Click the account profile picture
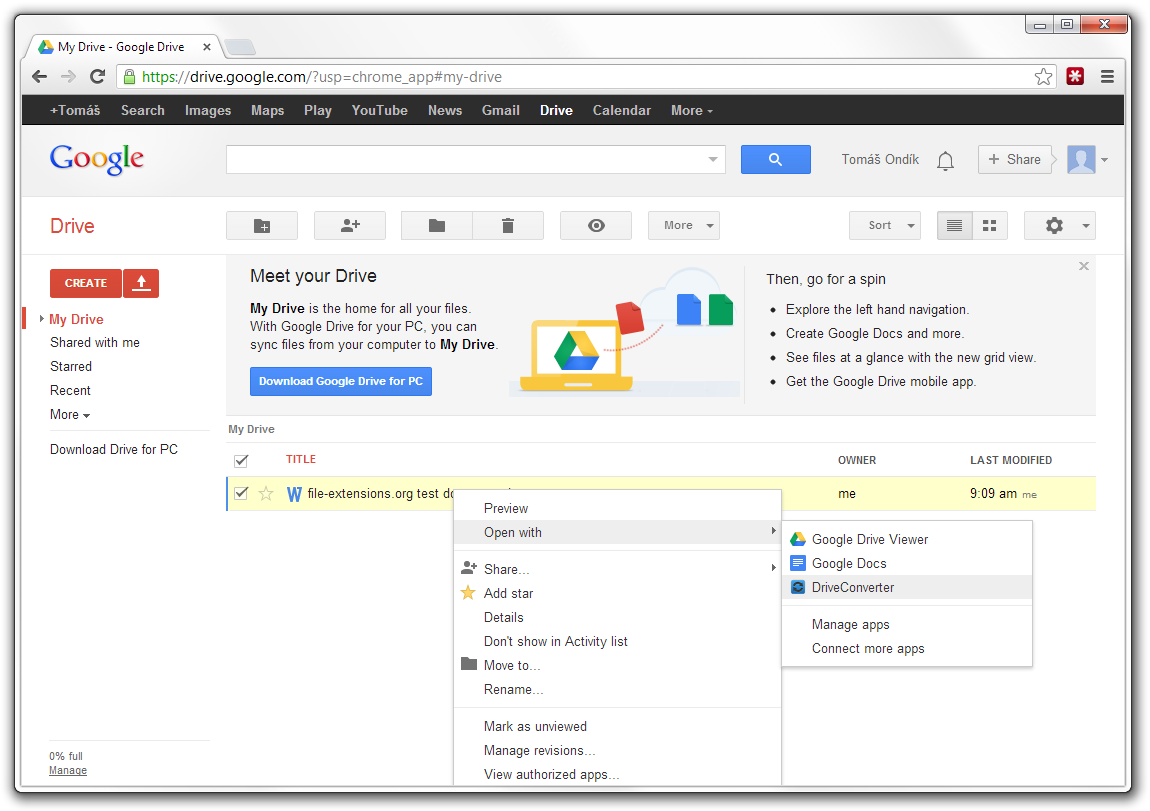This screenshot has height=811, width=1150. (1081, 160)
